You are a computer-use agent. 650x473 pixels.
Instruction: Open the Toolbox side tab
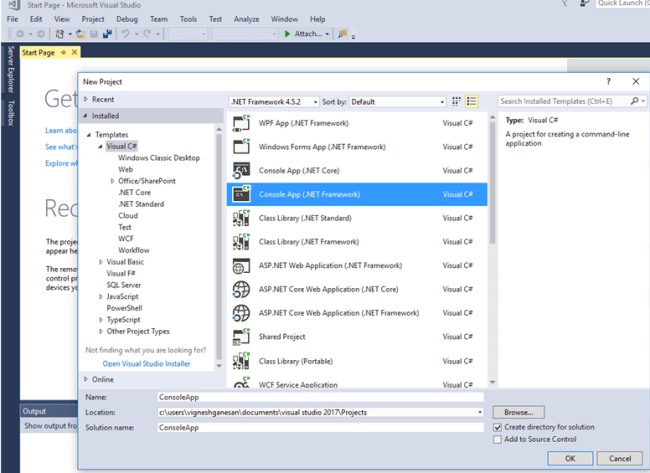[x=11, y=113]
